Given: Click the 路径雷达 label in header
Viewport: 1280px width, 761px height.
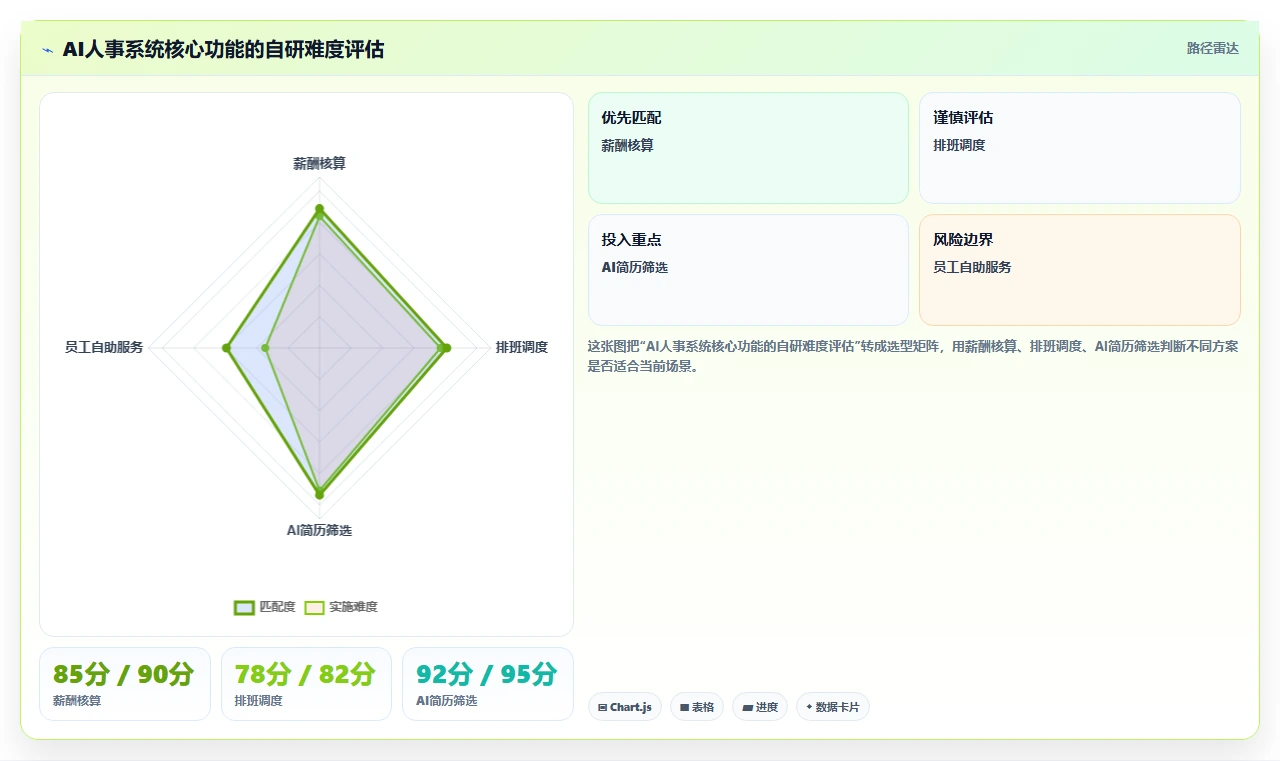Looking at the screenshot, I should 1212,48.
